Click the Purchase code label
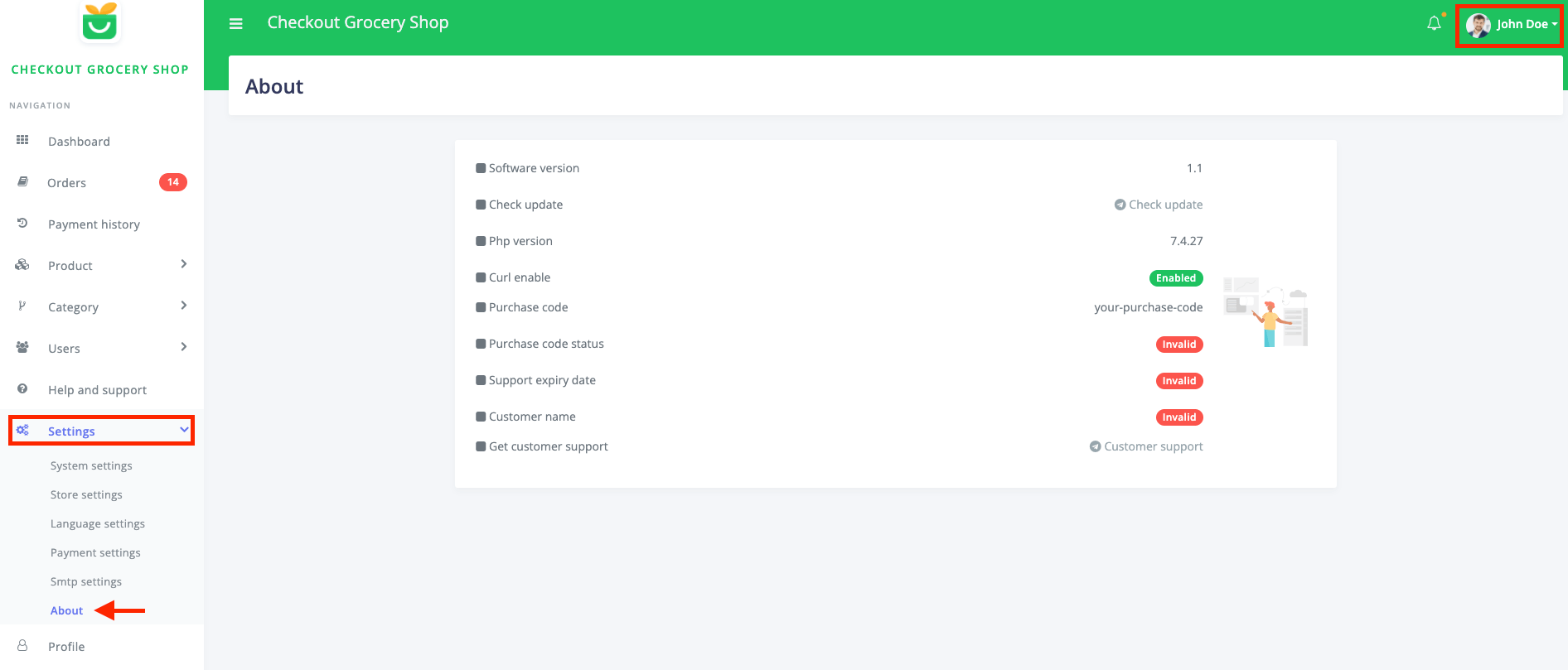 pyautogui.click(x=528, y=307)
